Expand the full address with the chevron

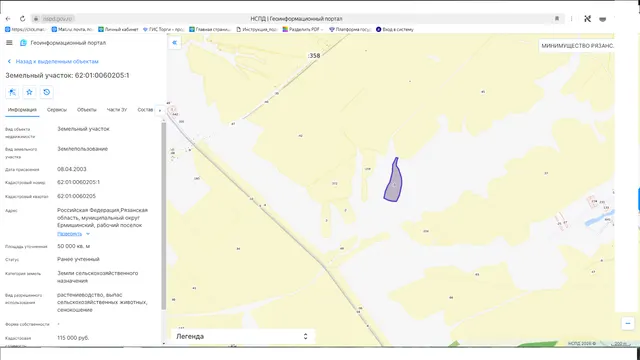pyautogui.click(x=88, y=234)
